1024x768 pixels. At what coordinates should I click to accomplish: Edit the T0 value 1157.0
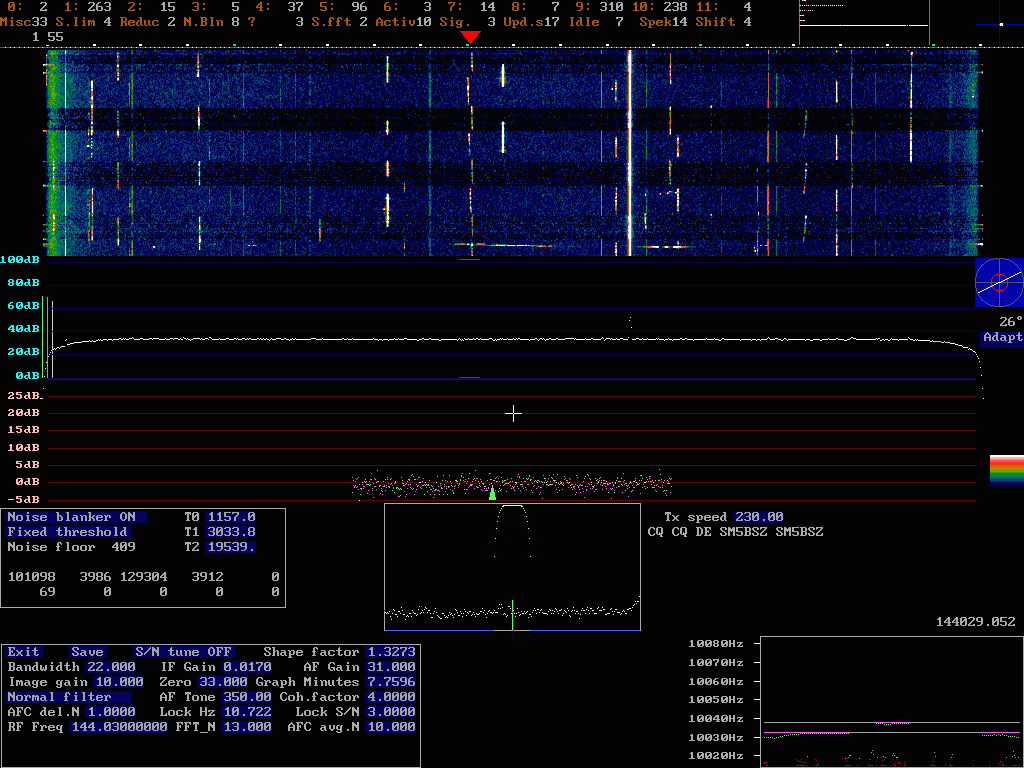tap(231, 517)
